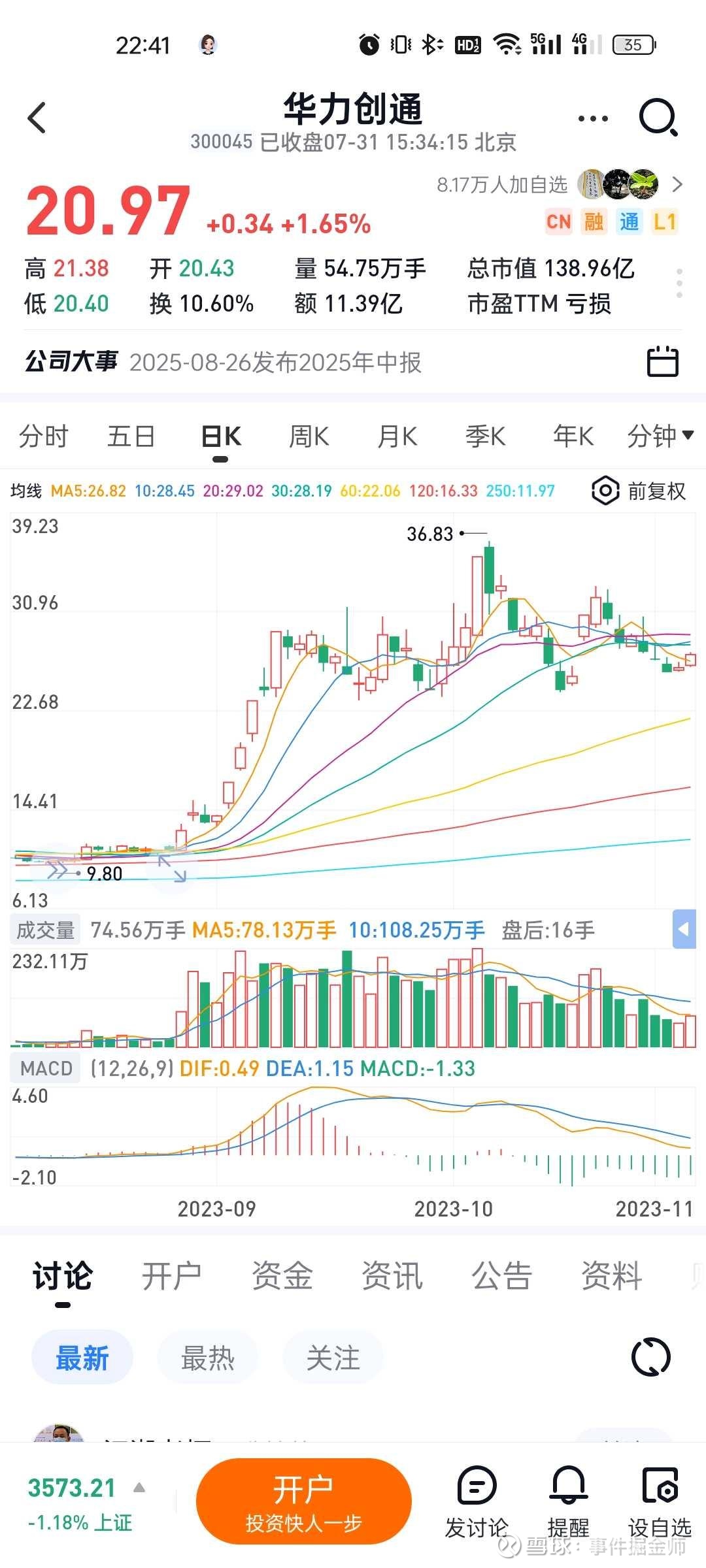The height and width of the screenshot is (1568, 706).
Task: Tap the chart double-arrow scroll icon
Action: tap(58, 869)
